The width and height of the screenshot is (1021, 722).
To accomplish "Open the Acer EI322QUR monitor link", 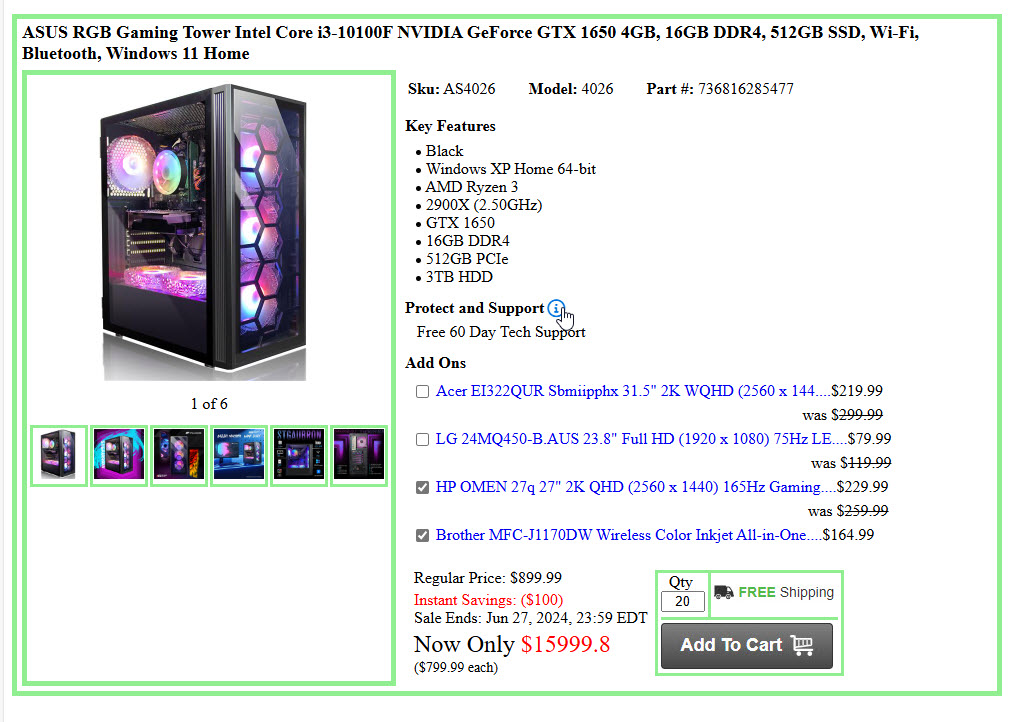I will point(625,391).
